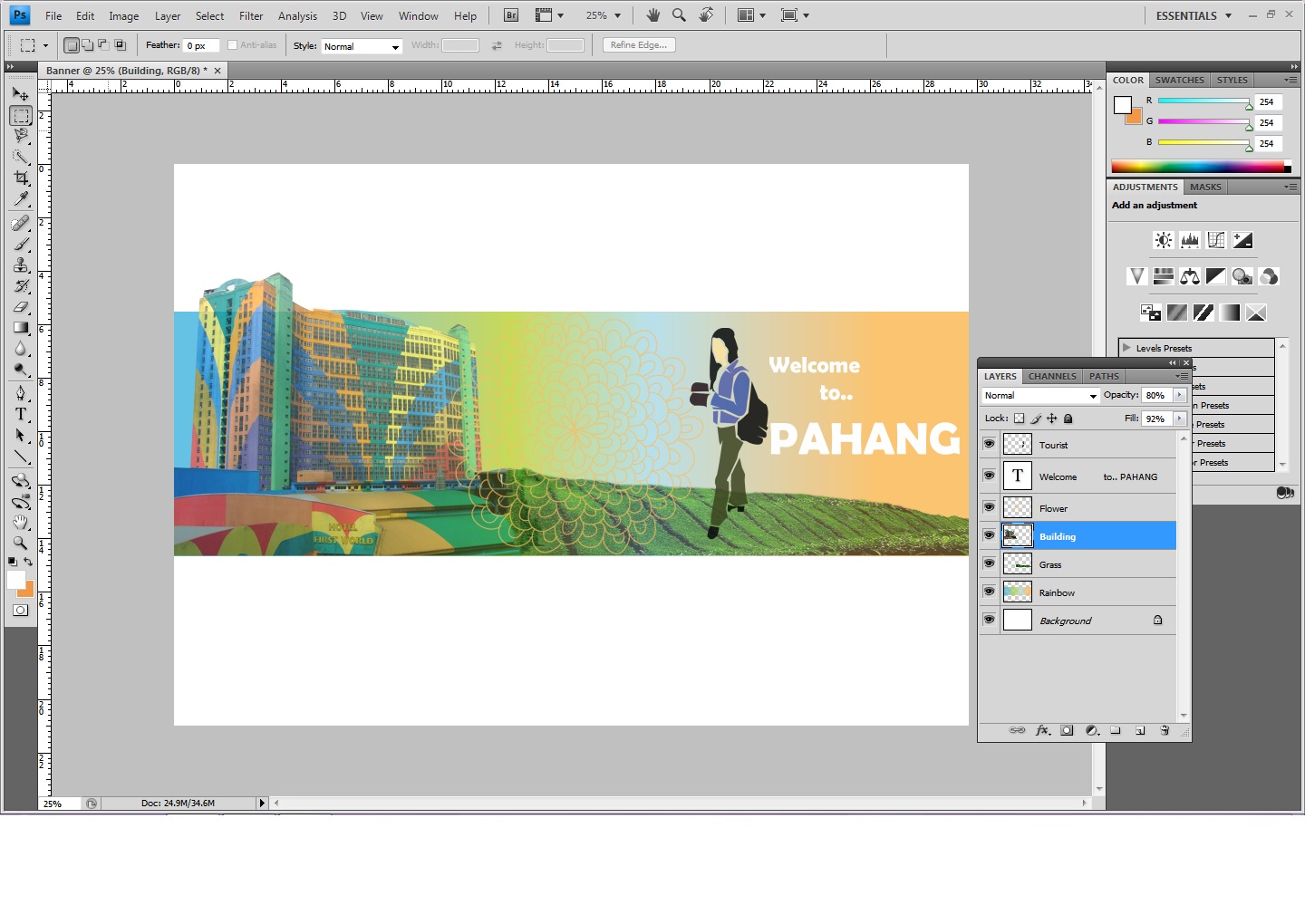This screenshot has height=924, width=1305.
Task: Open the Opacity slider arrow
Action: pos(1179,395)
